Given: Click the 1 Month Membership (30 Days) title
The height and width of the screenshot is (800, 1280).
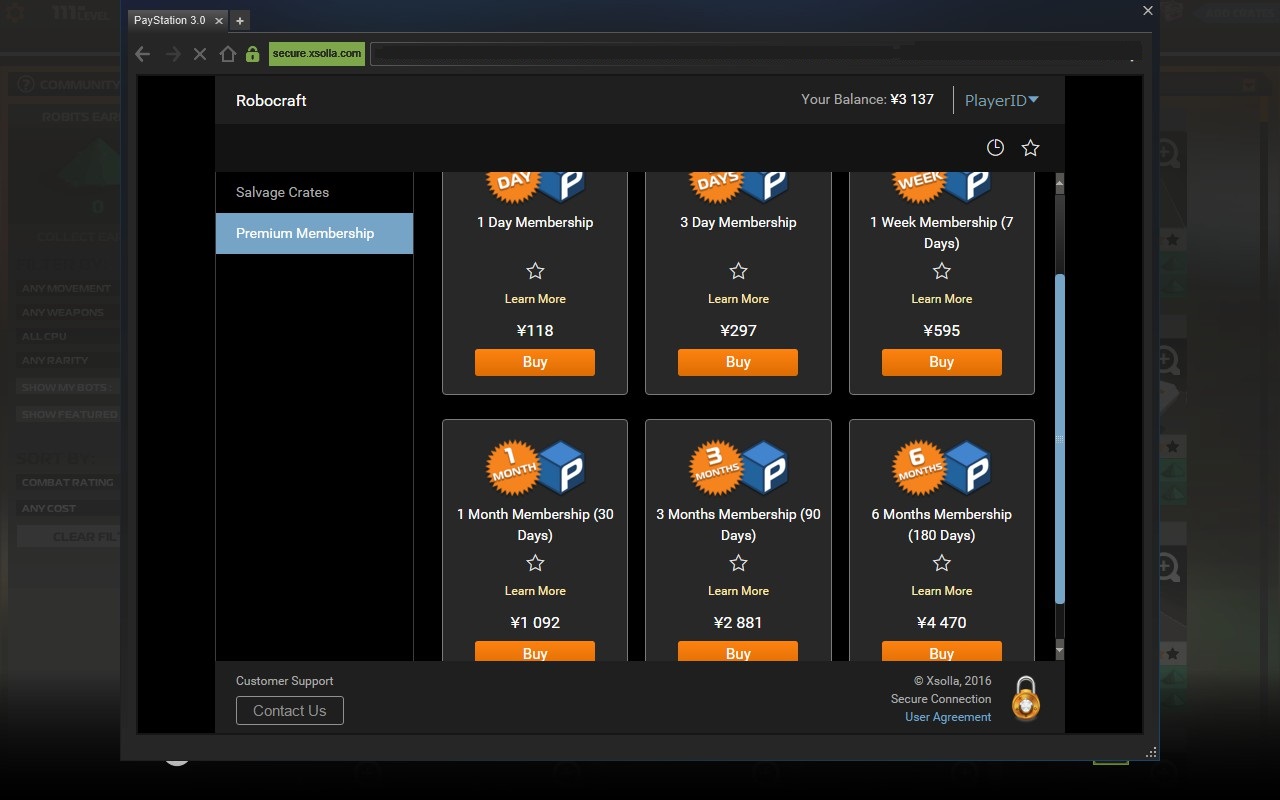Looking at the screenshot, I should click(535, 524).
